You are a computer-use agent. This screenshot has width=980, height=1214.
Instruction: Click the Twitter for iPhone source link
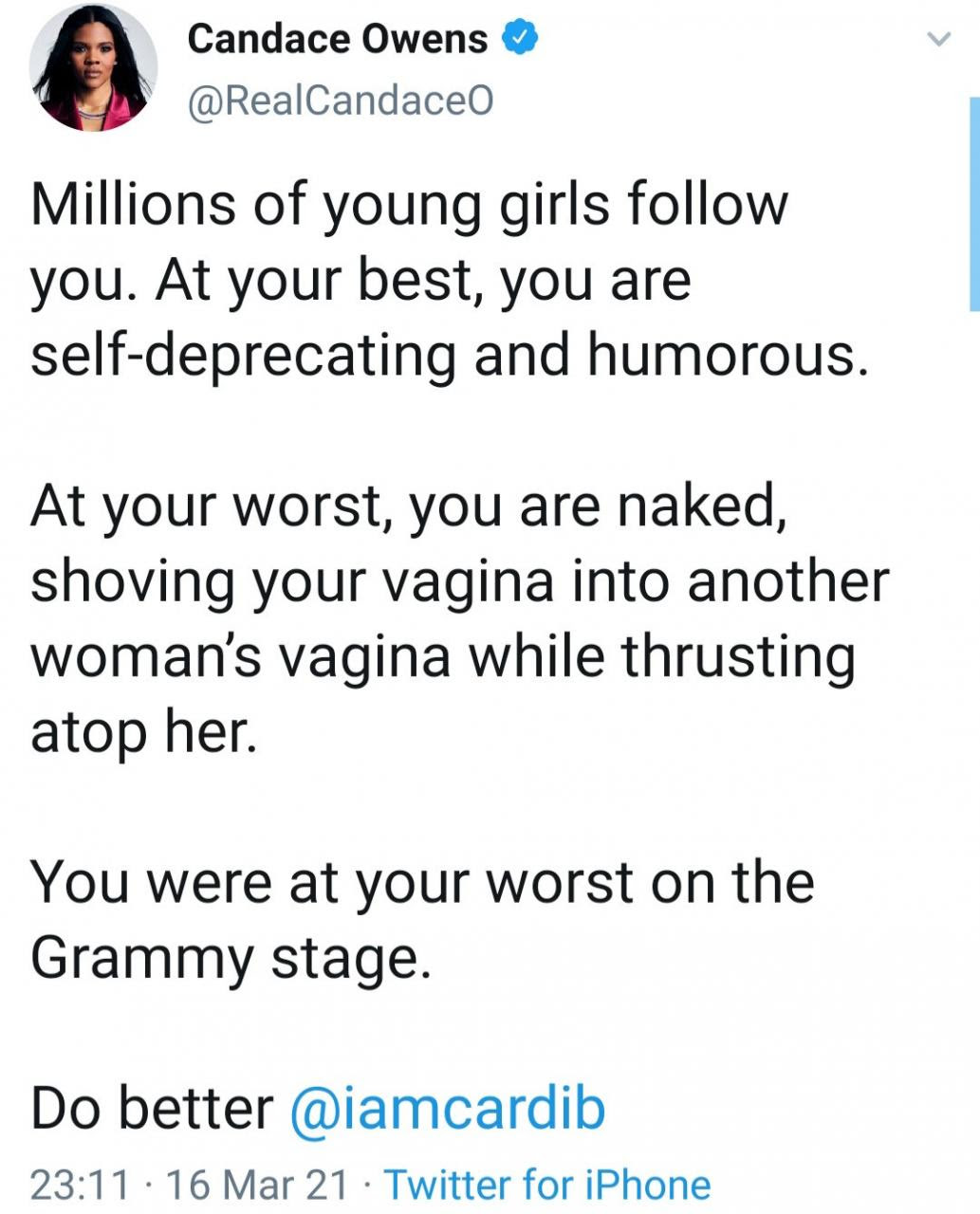tap(547, 1185)
